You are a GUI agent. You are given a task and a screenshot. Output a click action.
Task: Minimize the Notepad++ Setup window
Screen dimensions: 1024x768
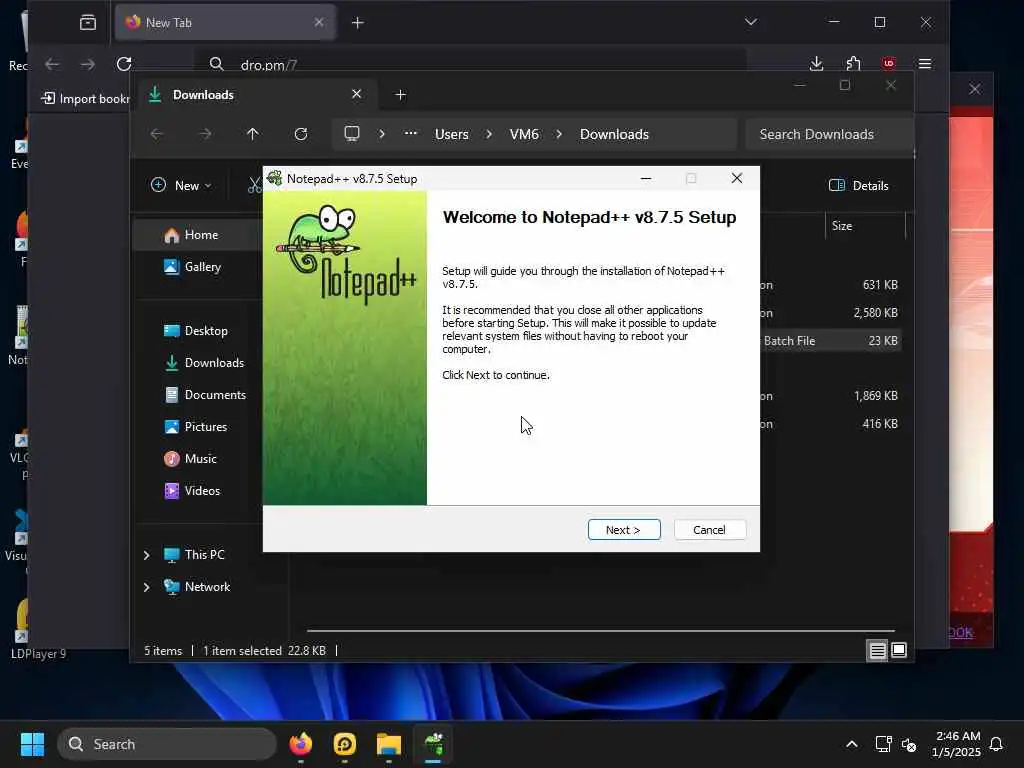click(x=646, y=178)
